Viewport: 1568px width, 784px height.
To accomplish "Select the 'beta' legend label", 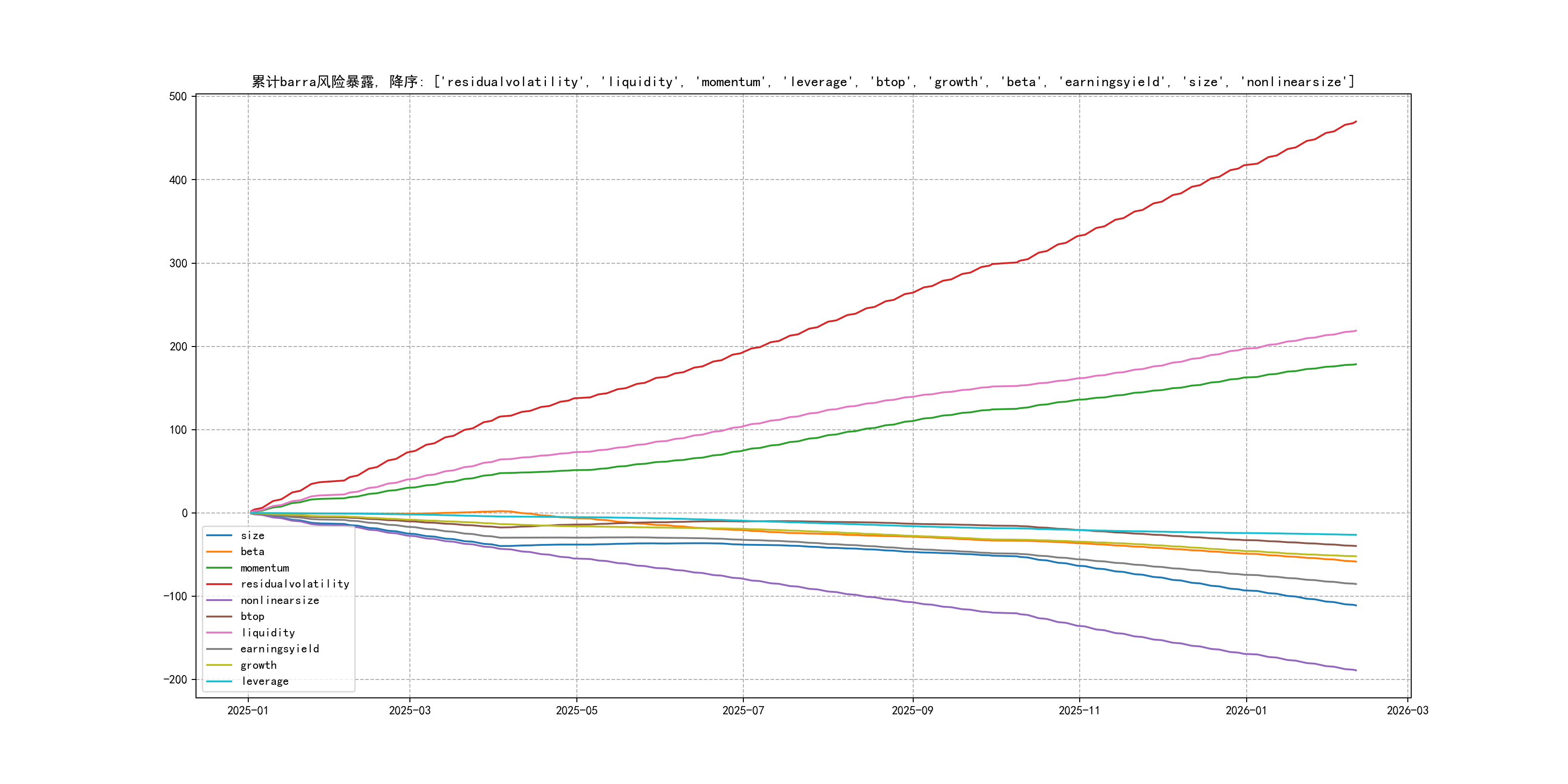I will [x=252, y=552].
